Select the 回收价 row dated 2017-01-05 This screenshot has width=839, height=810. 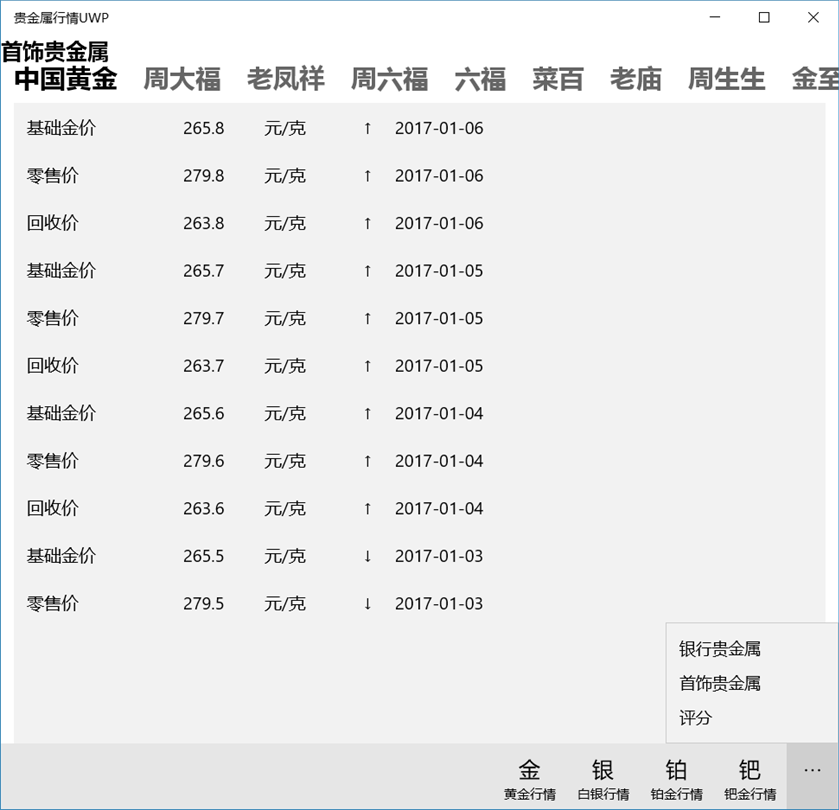click(420, 366)
